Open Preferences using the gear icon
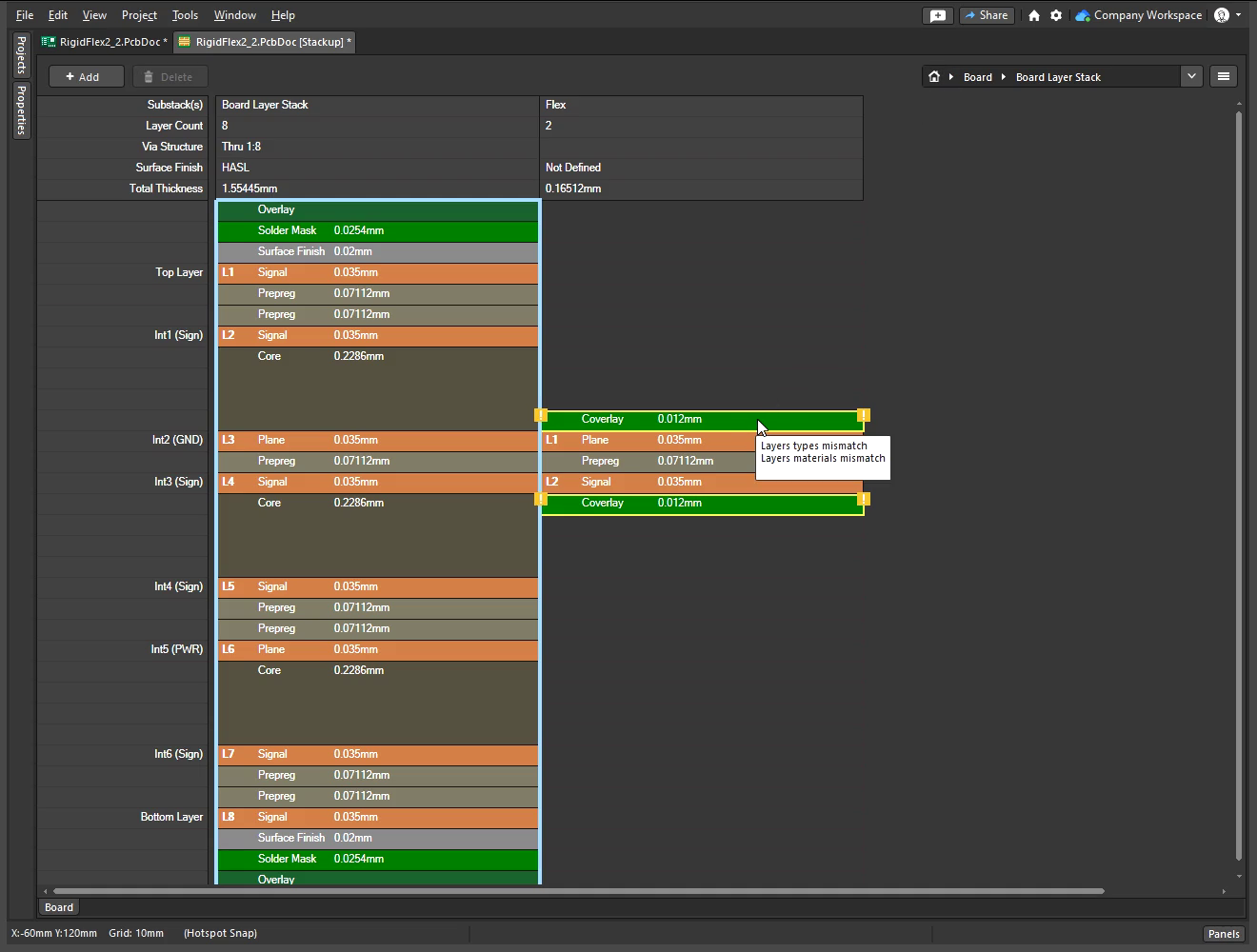 (1055, 15)
